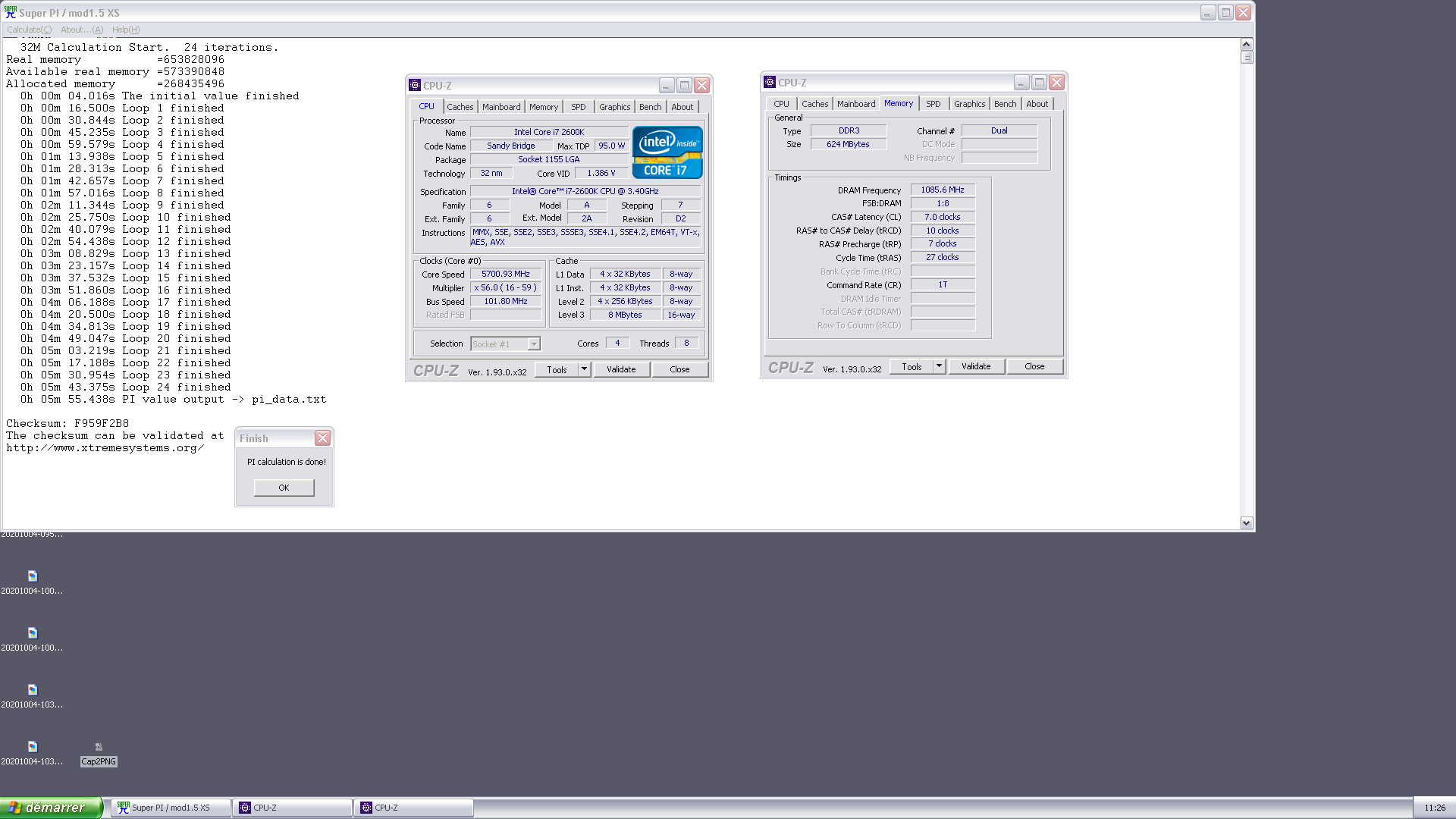1456x819 pixels.
Task: Click the right CPU-Z window title icon
Action: click(770, 82)
